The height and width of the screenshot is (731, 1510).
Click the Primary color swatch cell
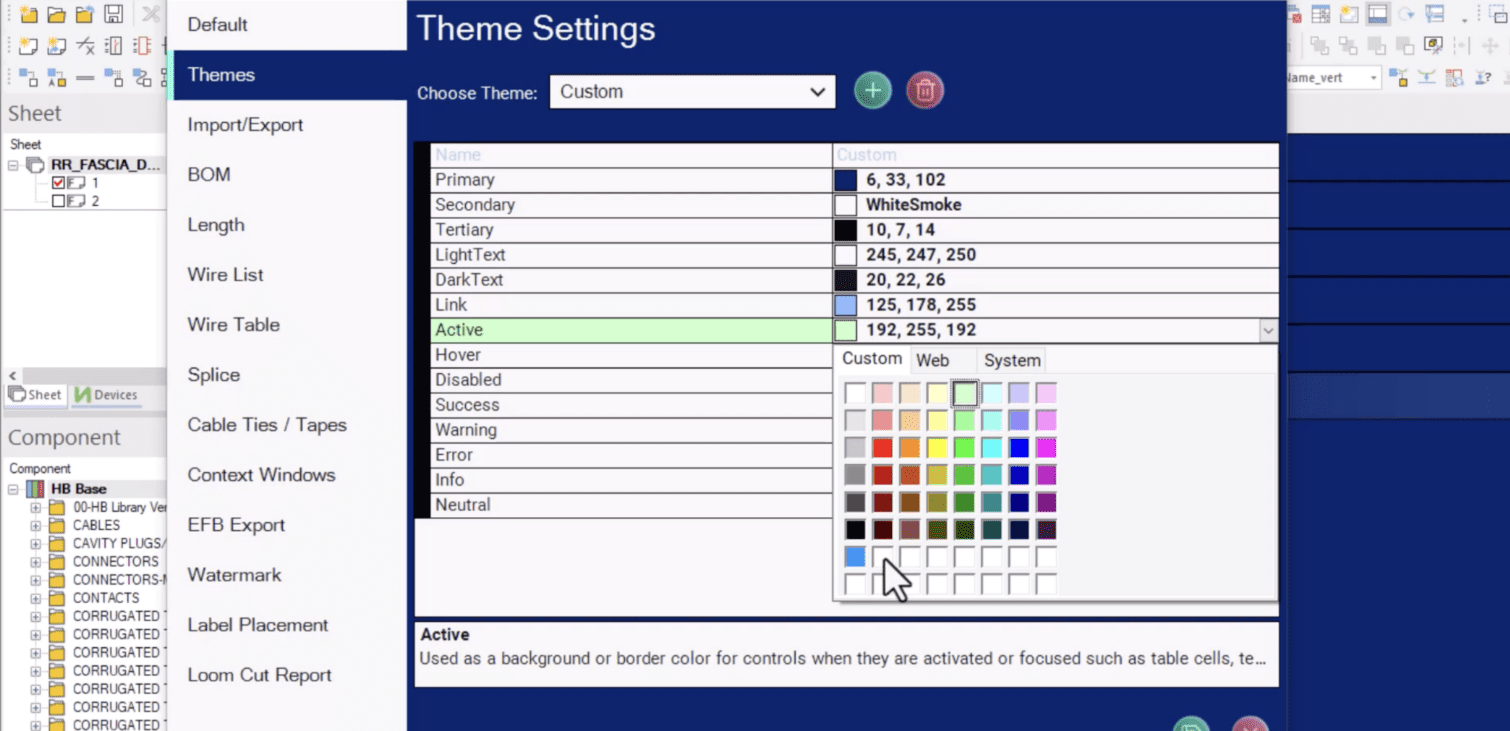[846, 180]
